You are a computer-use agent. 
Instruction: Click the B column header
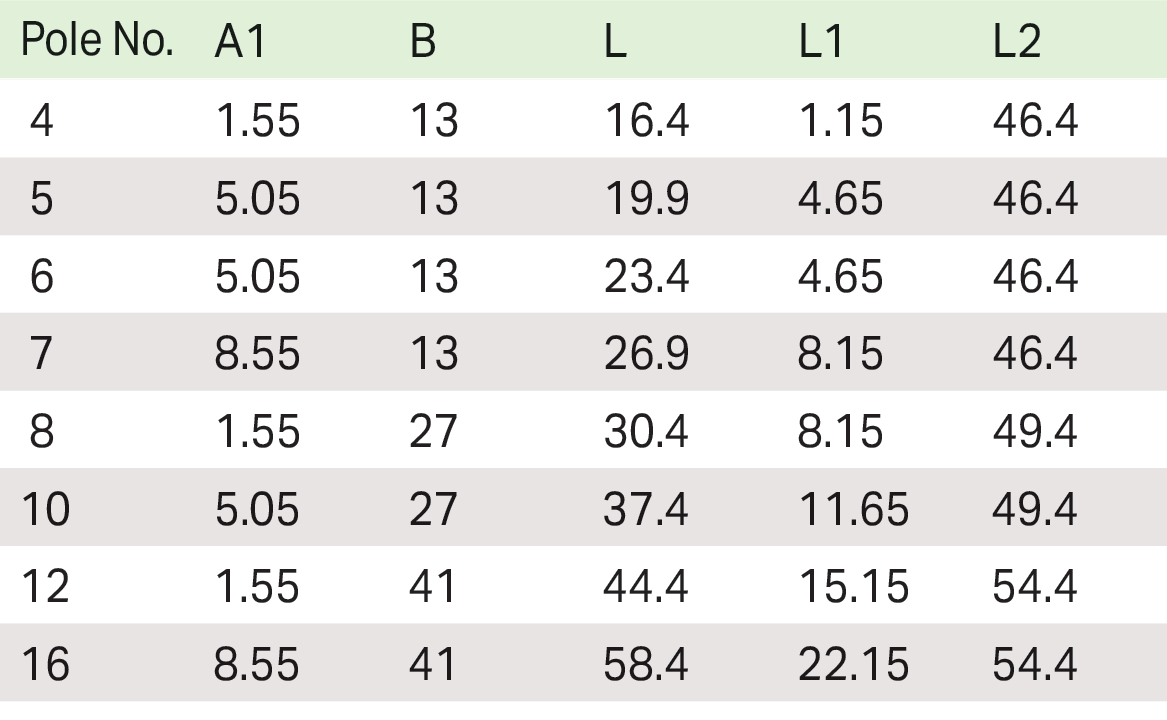point(423,43)
